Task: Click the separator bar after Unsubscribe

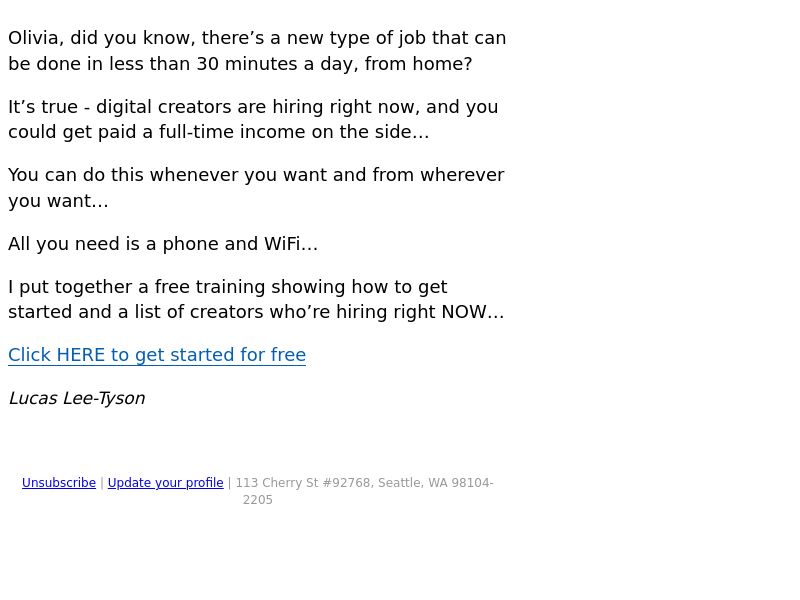Action: coord(102,483)
